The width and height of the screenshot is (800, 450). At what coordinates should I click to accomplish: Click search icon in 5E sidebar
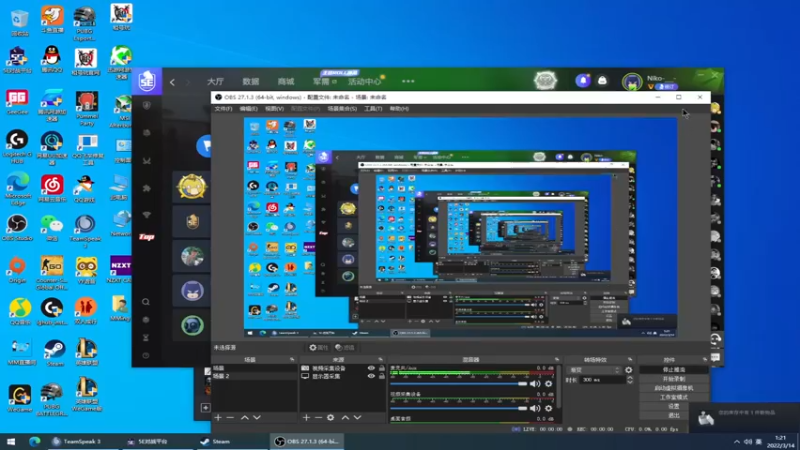coord(146,302)
